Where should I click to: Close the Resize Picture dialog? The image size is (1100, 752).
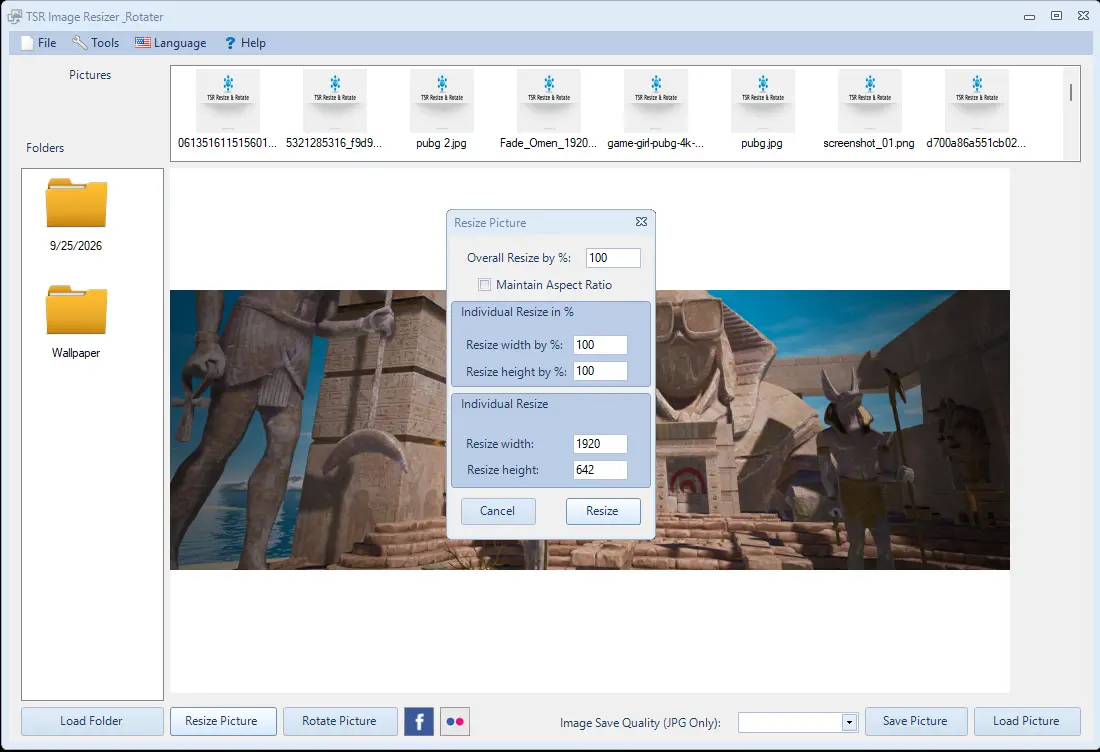point(641,222)
